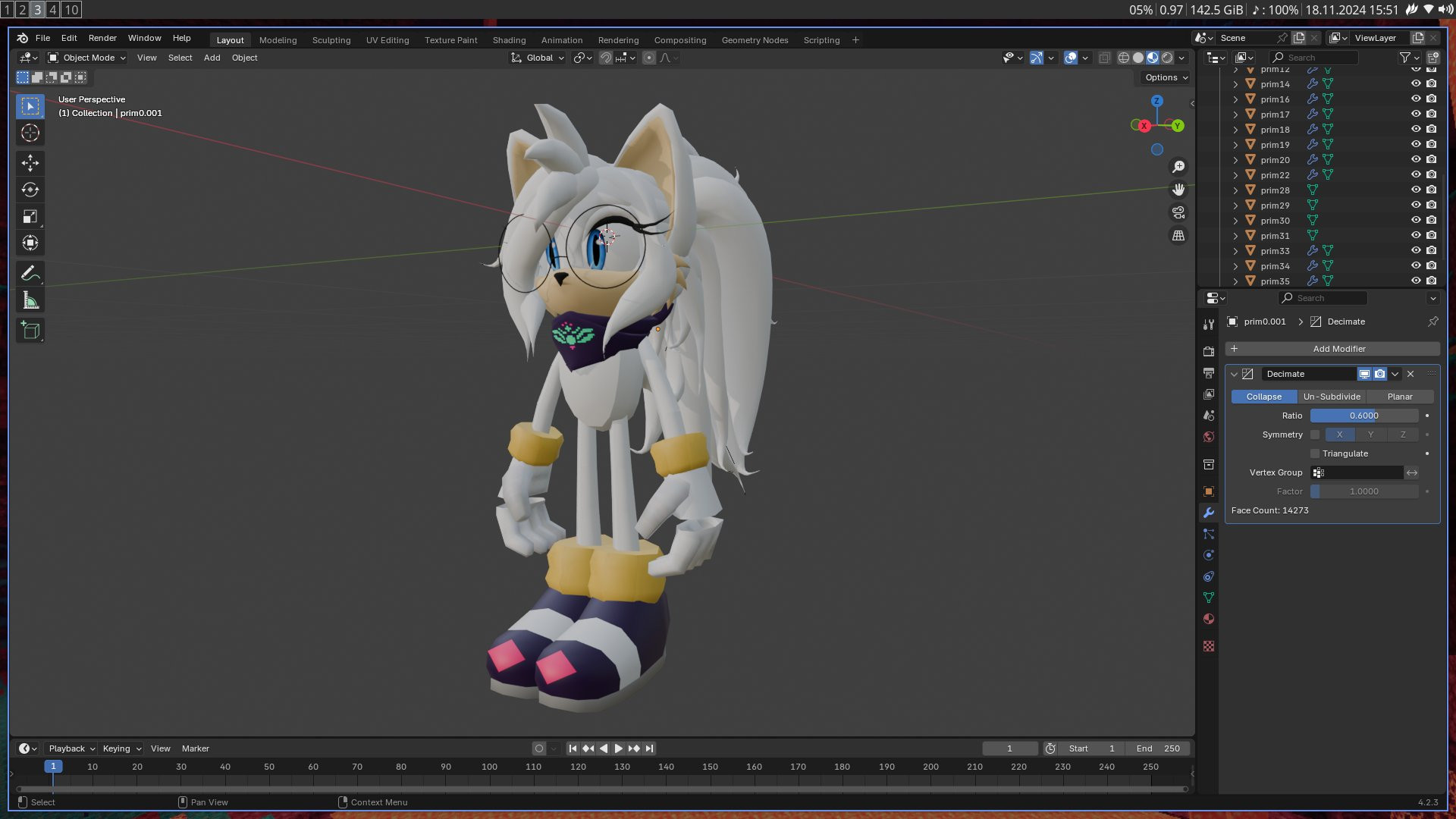Disable render for prim17 camera icon
Screen dimensions: 1456x819
coord(1431,115)
